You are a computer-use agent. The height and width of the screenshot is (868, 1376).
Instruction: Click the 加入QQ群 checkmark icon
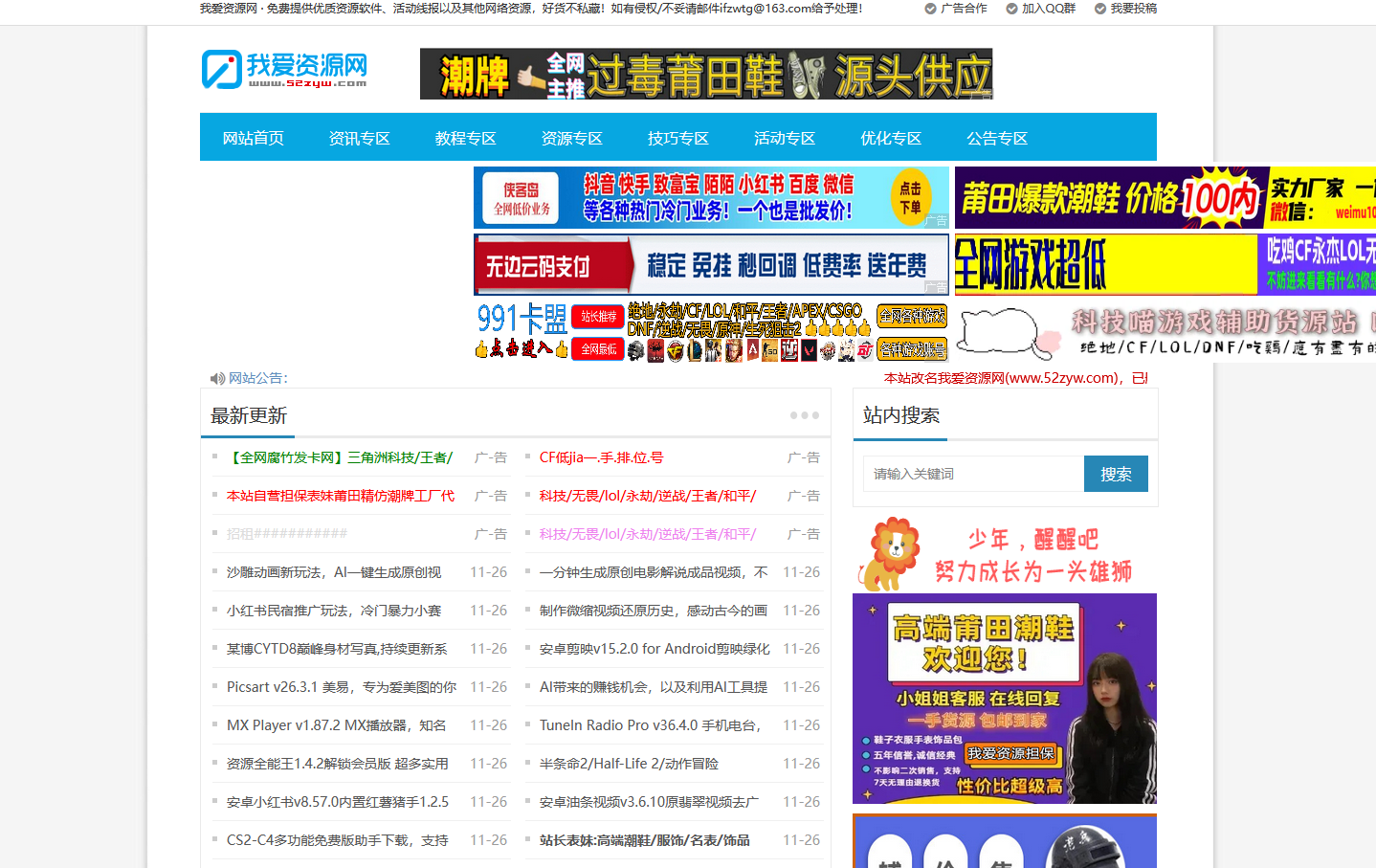pos(1011,9)
